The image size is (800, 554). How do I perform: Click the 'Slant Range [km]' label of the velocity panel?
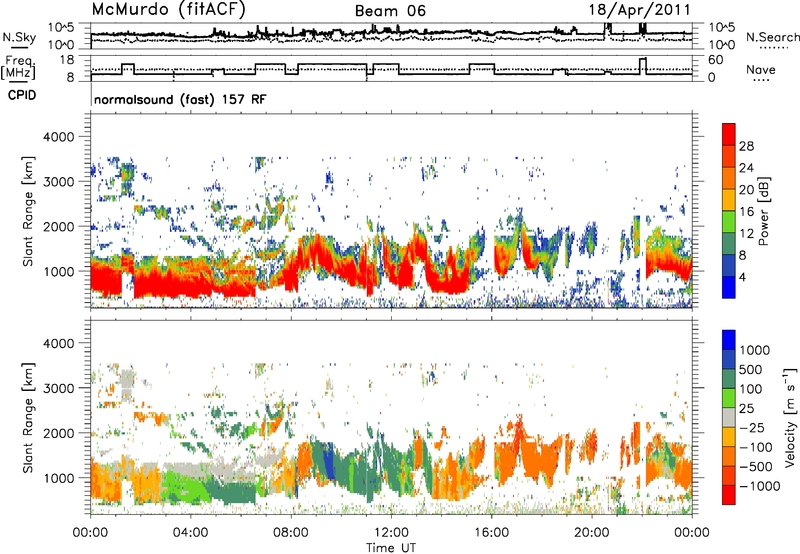[28, 417]
